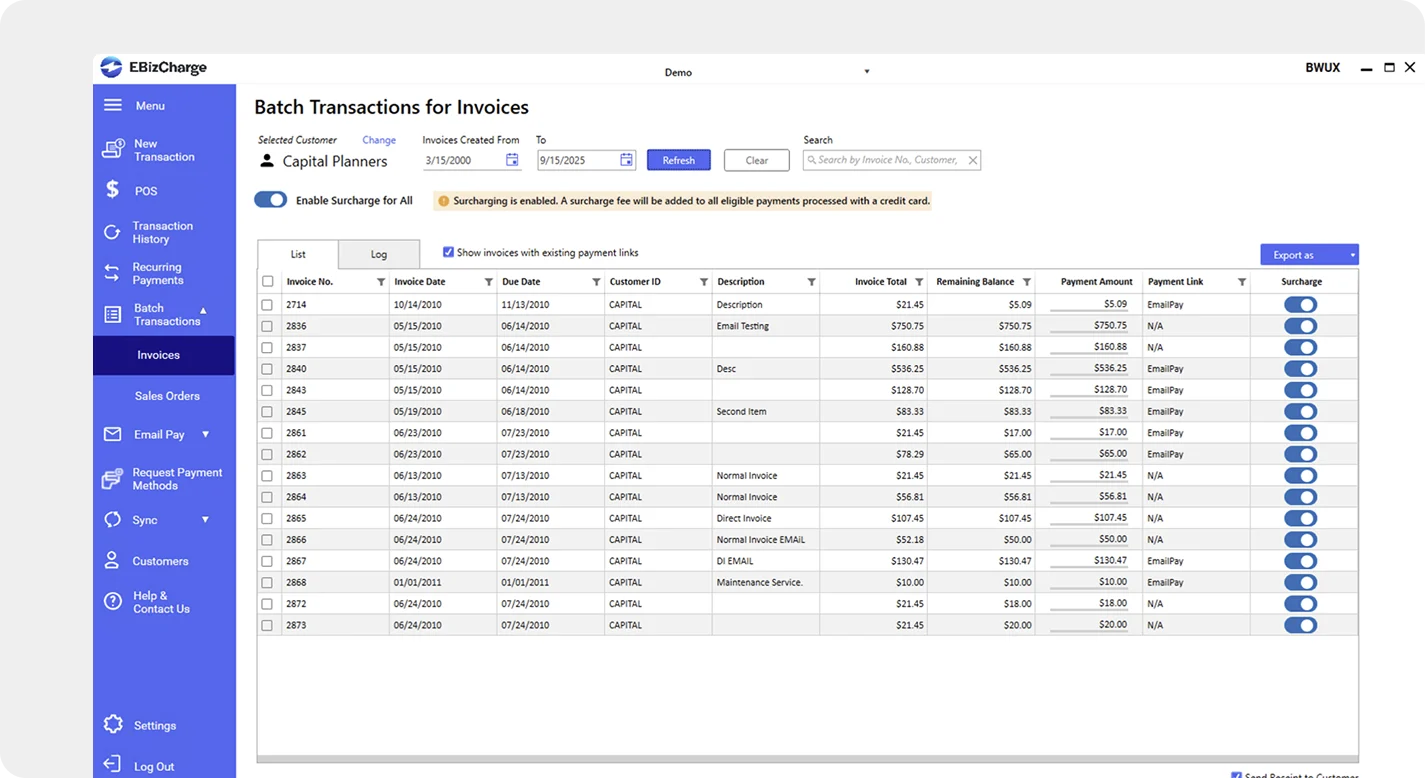Click the Remaining Balance column filter icon
This screenshot has width=1426, height=778.
[x=1027, y=282]
